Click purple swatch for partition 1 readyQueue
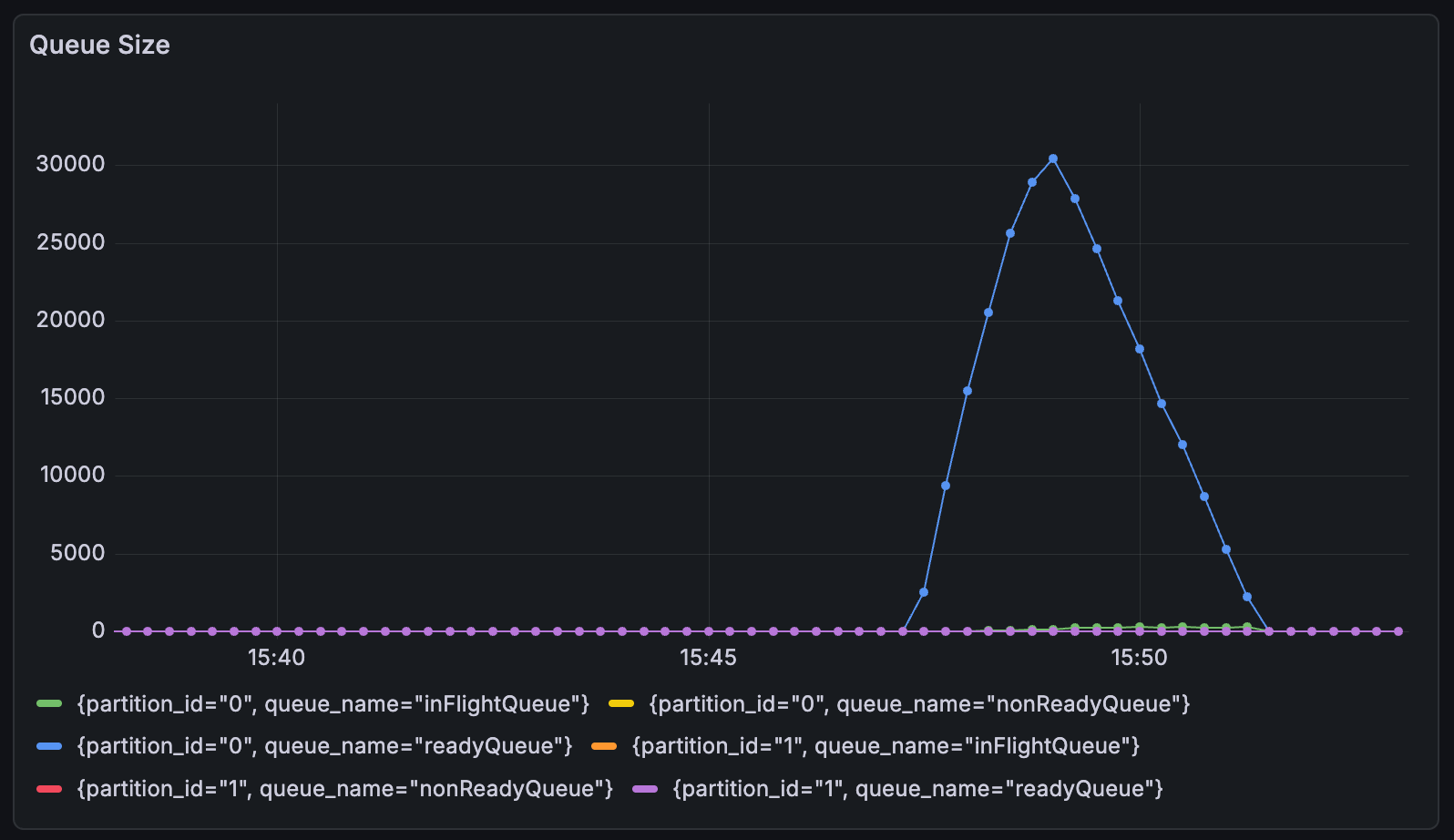Viewport: 1454px width, 840px height. (x=645, y=788)
